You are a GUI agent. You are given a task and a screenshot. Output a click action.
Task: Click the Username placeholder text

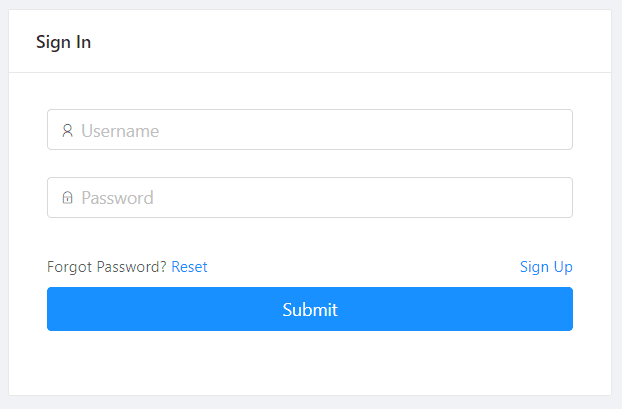120,130
